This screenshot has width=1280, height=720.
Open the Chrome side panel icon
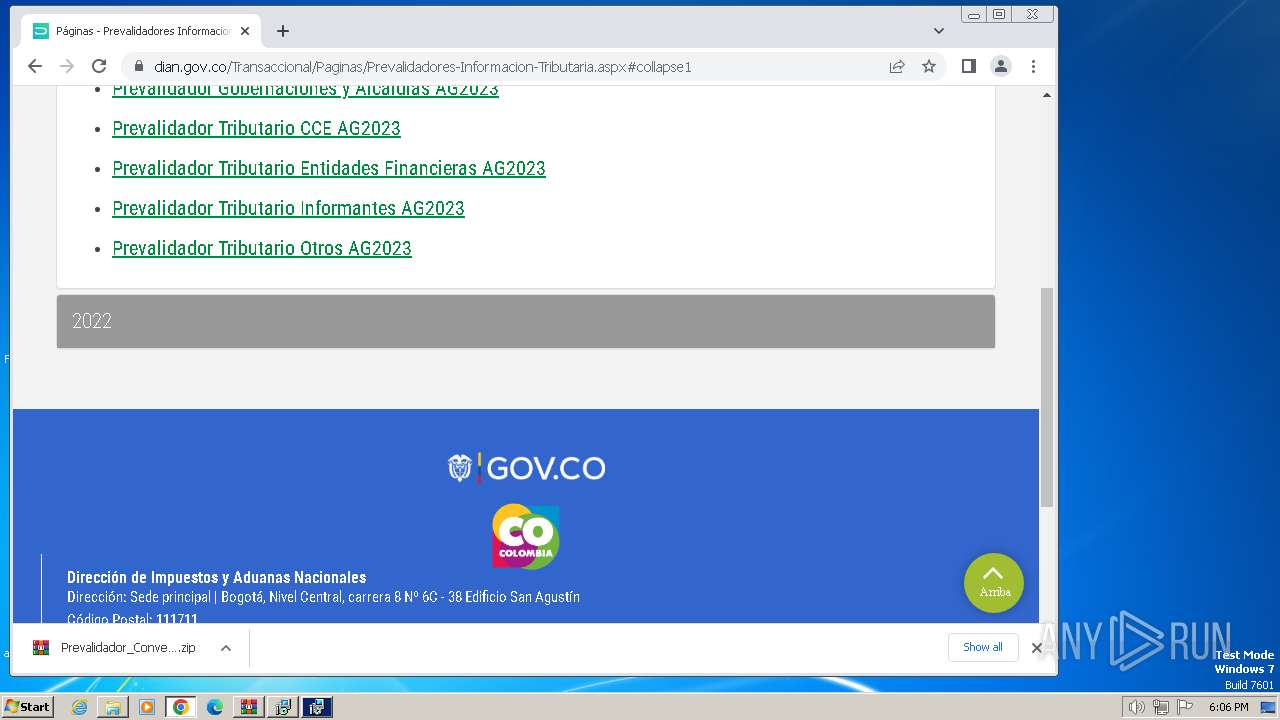(968, 66)
